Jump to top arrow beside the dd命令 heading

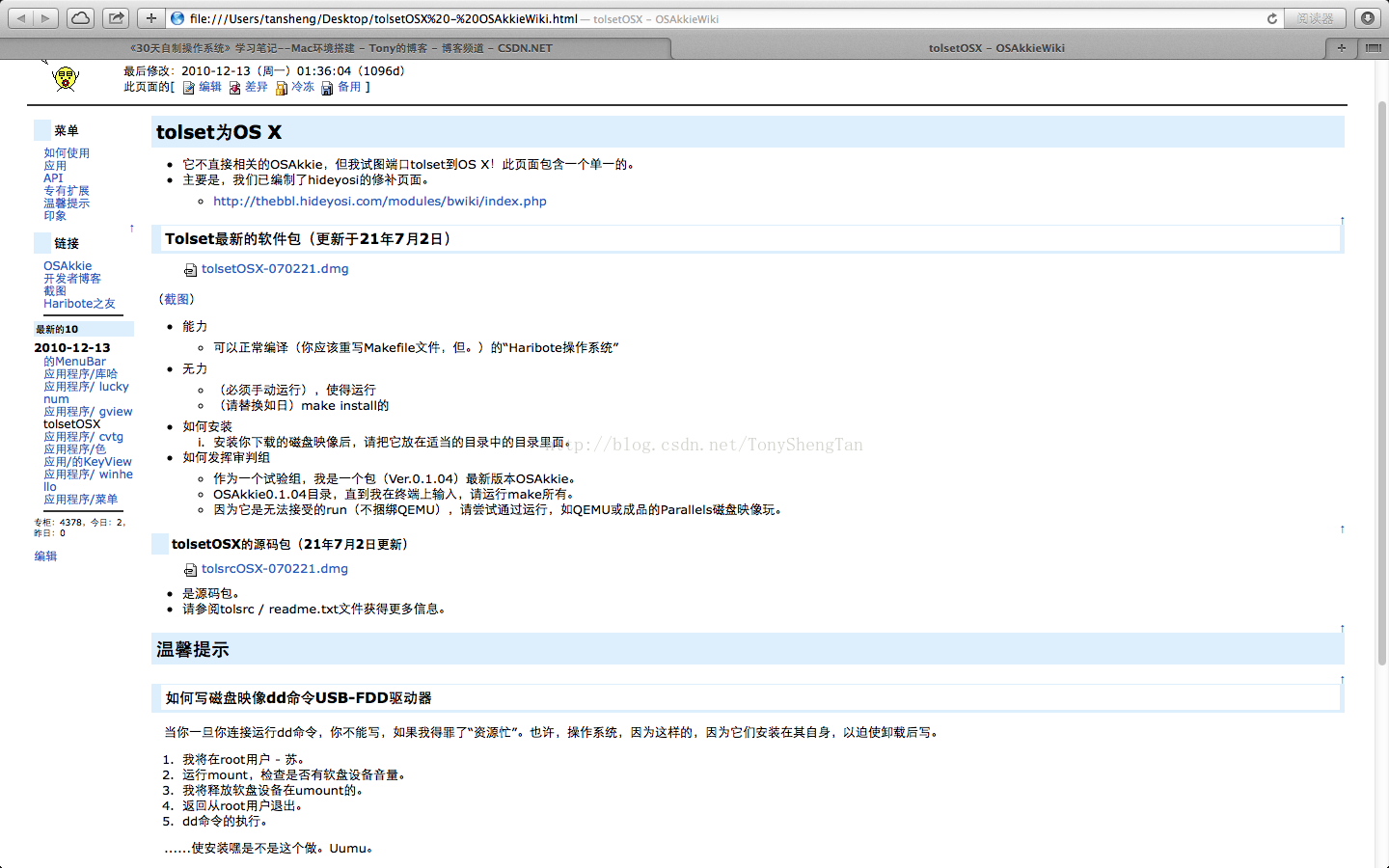pos(1342,680)
